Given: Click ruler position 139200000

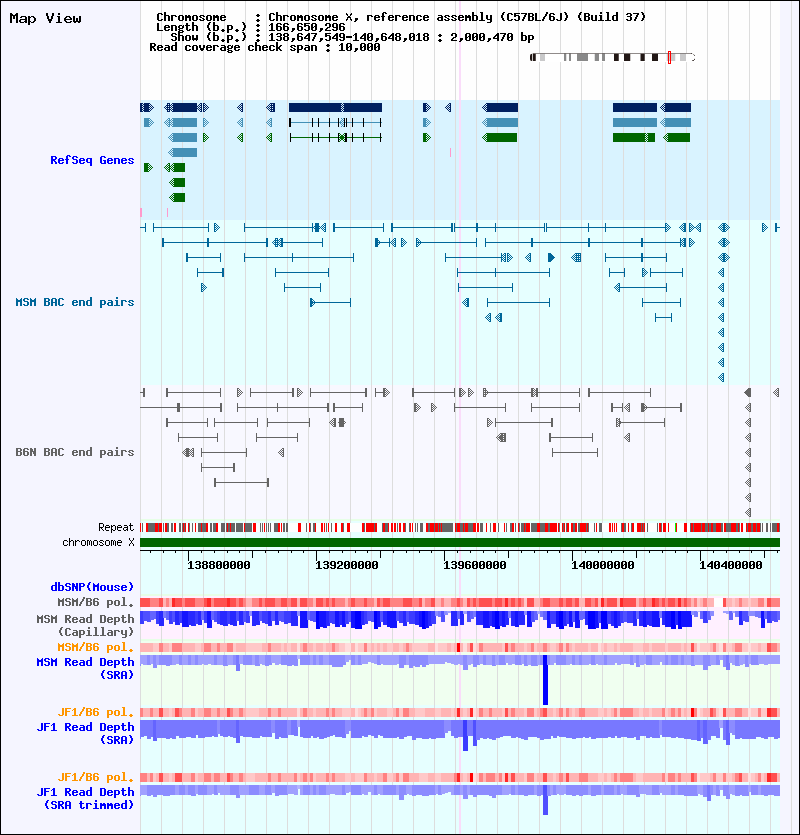Looking at the screenshot, I should tap(347, 565).
